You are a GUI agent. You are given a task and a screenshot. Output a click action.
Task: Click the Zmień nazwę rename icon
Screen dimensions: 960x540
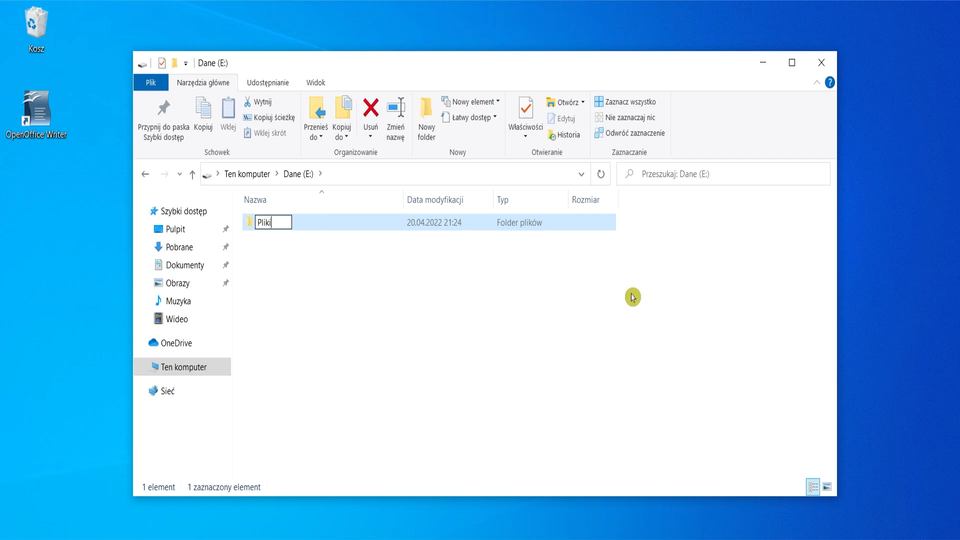coord(396,108)
